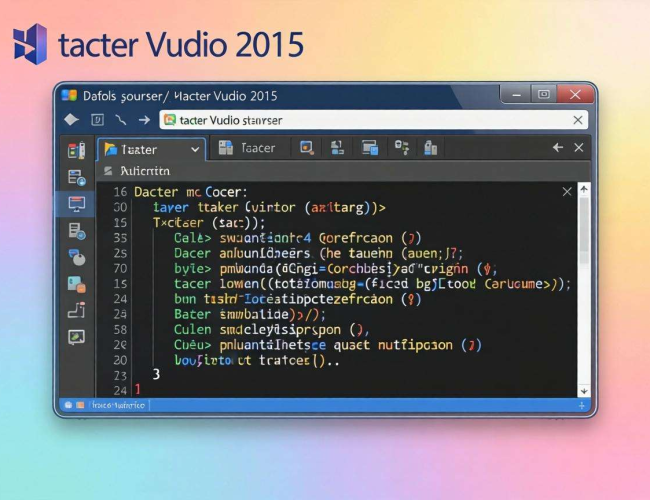Click the icon at left of status bar
The height and width of the screenshot is (500, 650).
tap(68, 405)
